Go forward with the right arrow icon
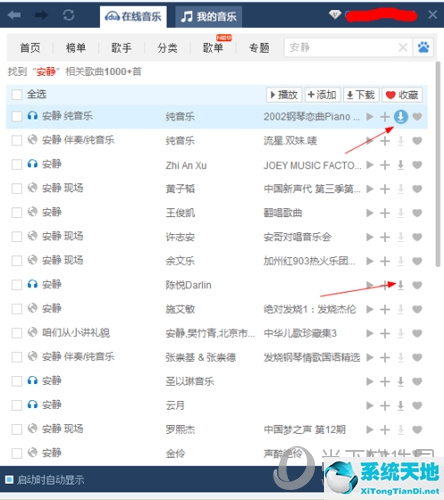This screenshot has height=500, width=444. coord(41,15)
